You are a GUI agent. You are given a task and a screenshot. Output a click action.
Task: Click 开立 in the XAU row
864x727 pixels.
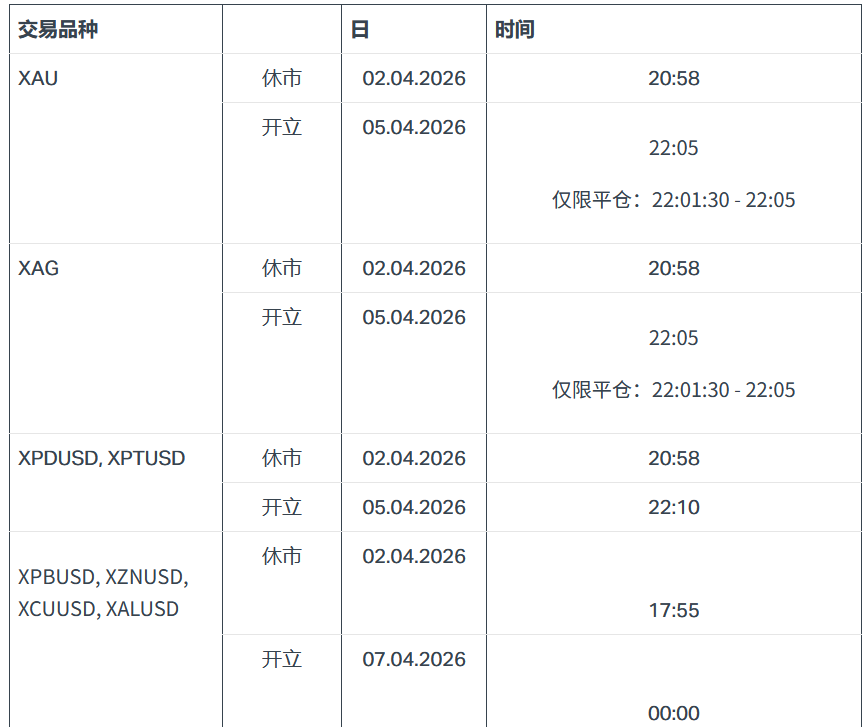click(282, 128)
